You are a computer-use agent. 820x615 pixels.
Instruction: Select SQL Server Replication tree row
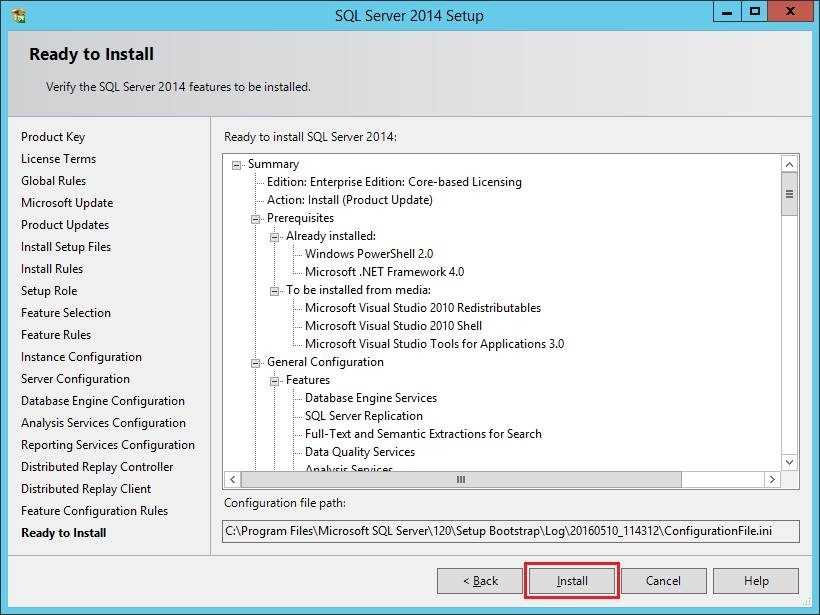363,416
